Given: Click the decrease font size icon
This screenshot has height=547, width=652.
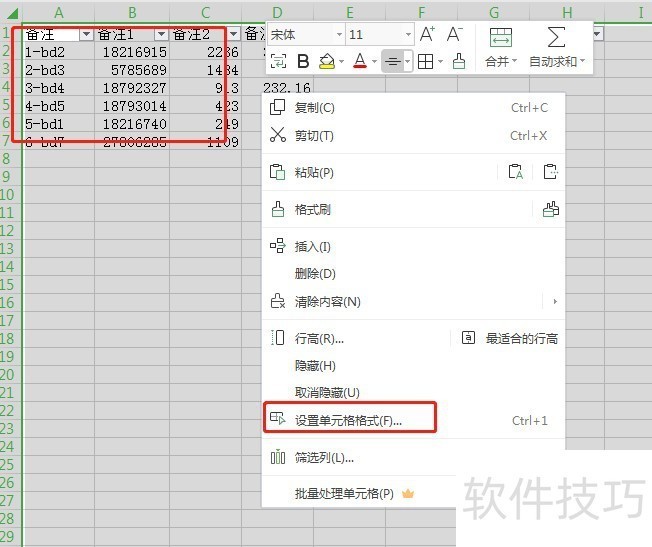Looking at the screenshot, I should pos(454,34).
